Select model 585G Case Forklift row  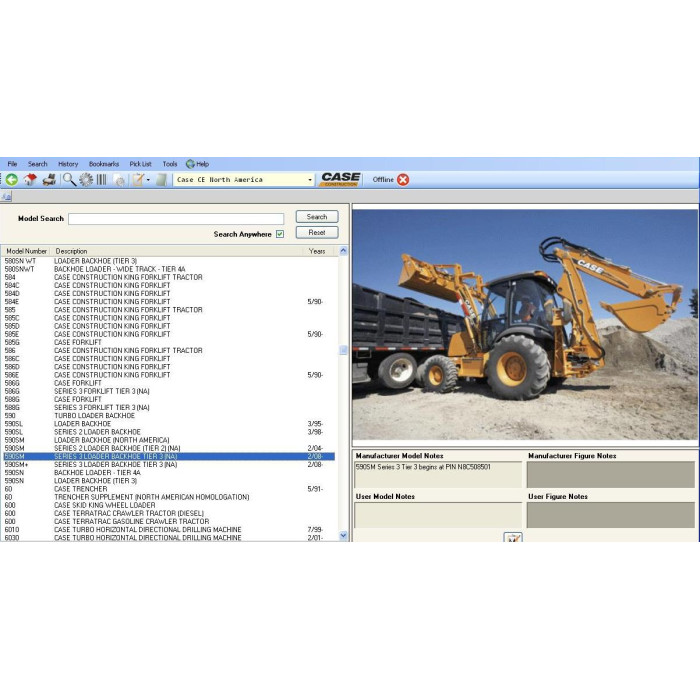point(169,342)
